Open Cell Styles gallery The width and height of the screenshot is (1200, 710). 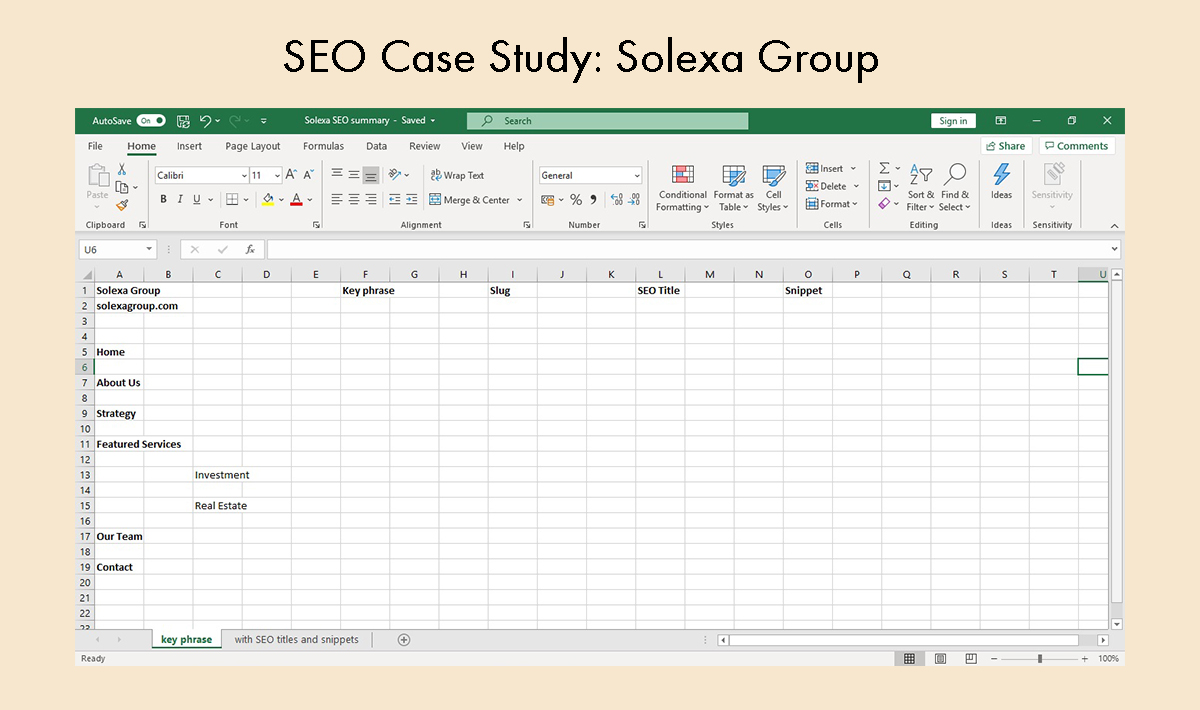coord(773,188)
